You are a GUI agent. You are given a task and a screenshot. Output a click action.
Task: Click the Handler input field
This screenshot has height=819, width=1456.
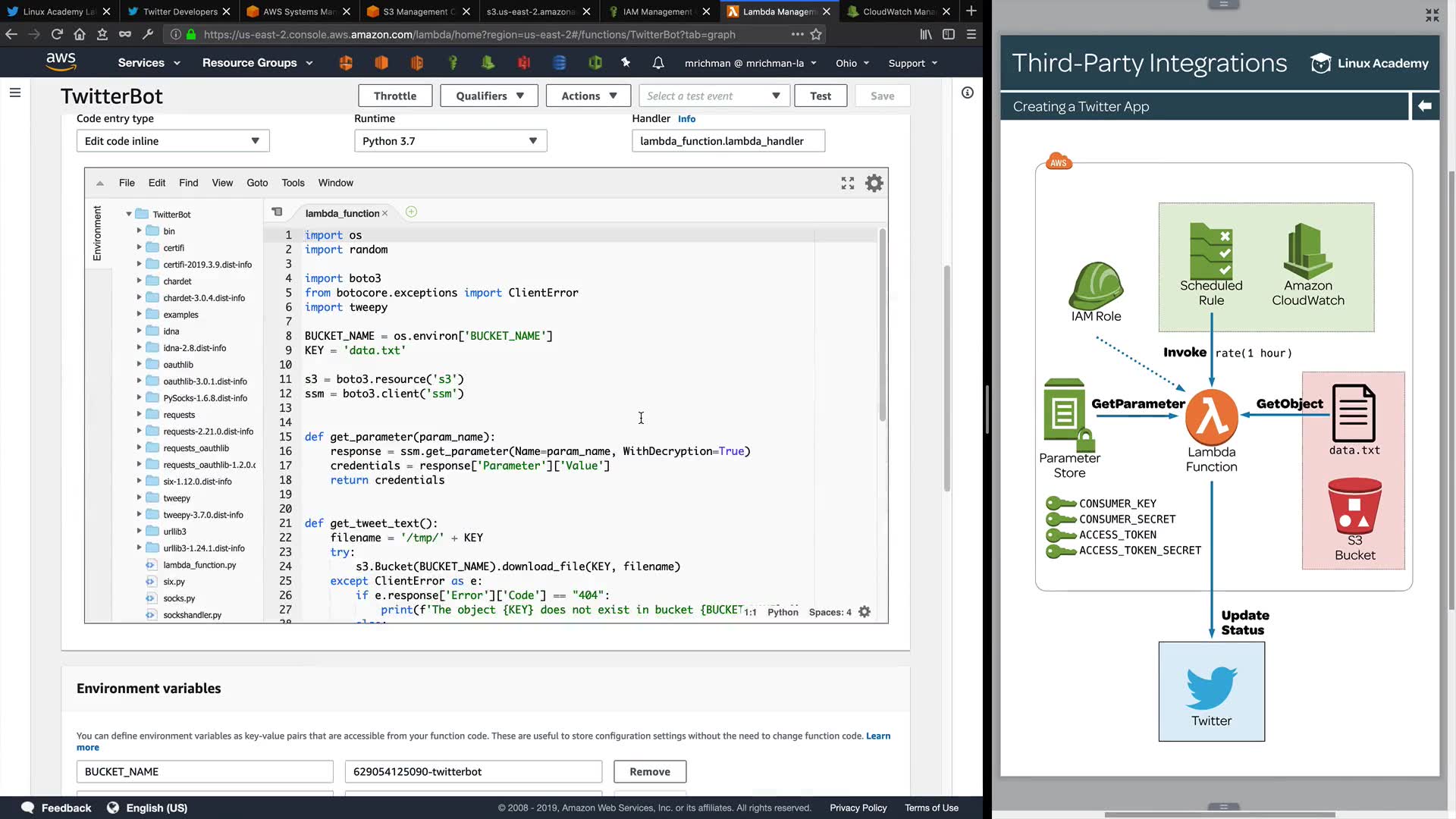pos(727,141)
